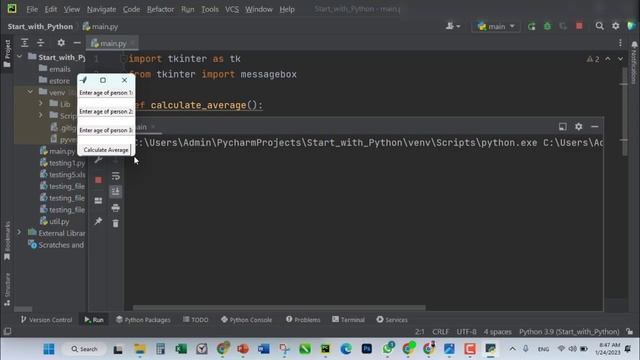Screen dimensions: 640x360
Task: Click the Run panel view mode icon
Action: pyautogui.click(x=562, y=127)
